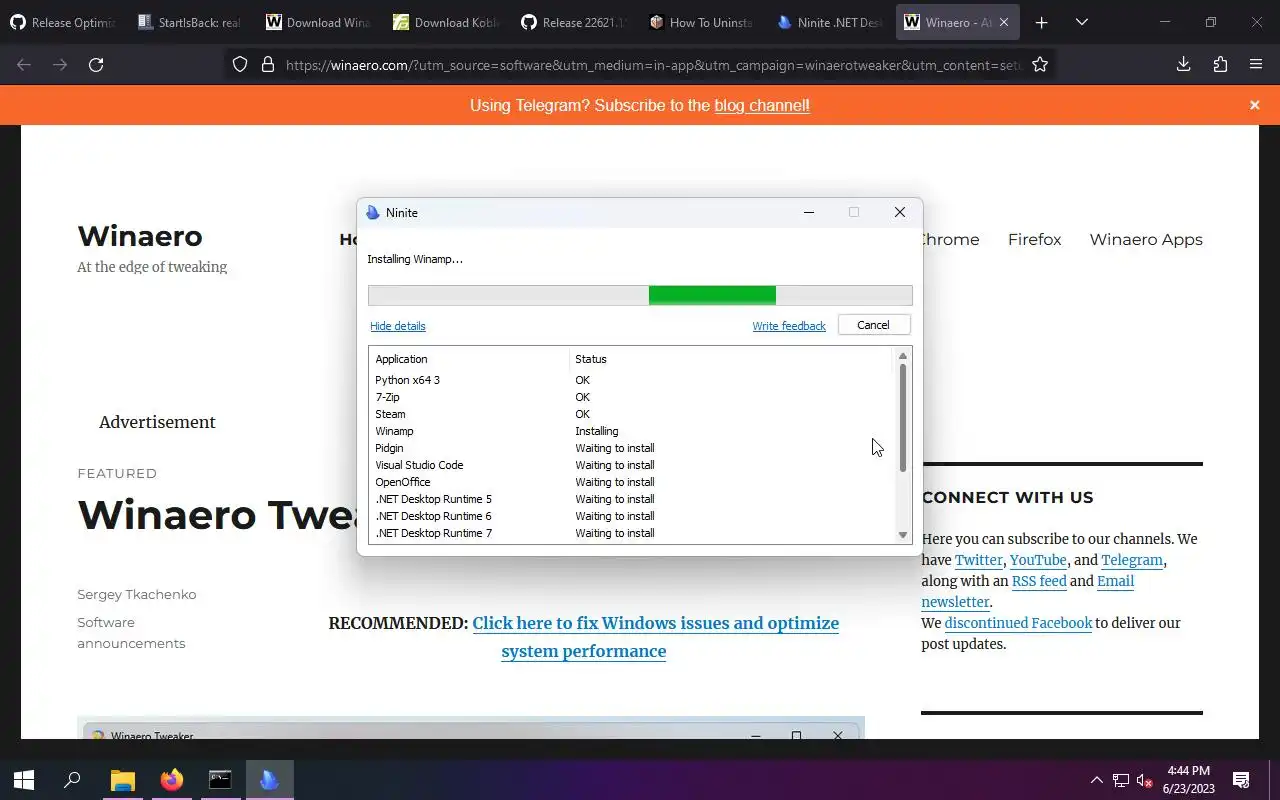Click the Winaero site title
This screenshot has width=1280, height=800.
pyautogui.click(x=140, y=236)
